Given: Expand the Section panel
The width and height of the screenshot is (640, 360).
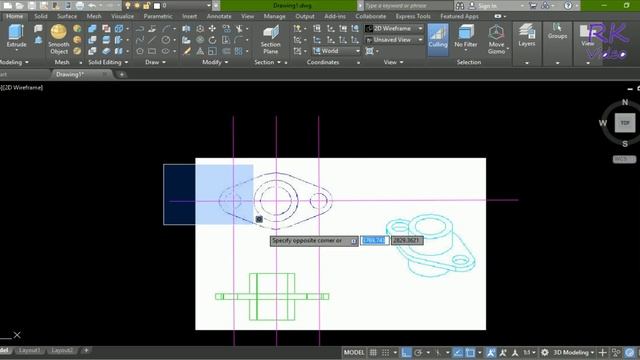Looking at the screenshot, I should (x=267, y=62).
